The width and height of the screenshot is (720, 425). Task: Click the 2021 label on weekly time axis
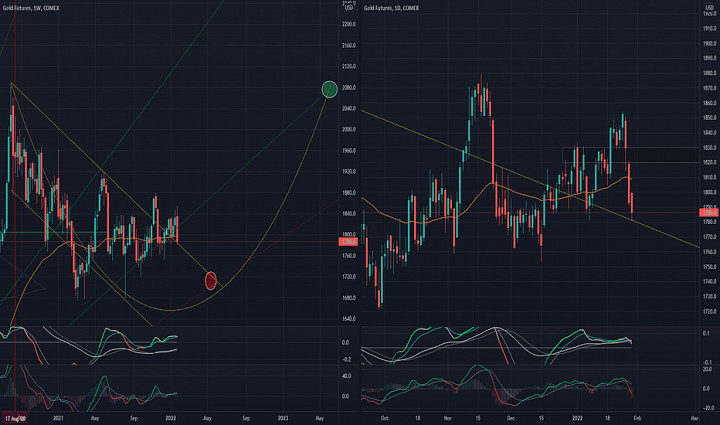pyautogui.click(x=58, y=418)
